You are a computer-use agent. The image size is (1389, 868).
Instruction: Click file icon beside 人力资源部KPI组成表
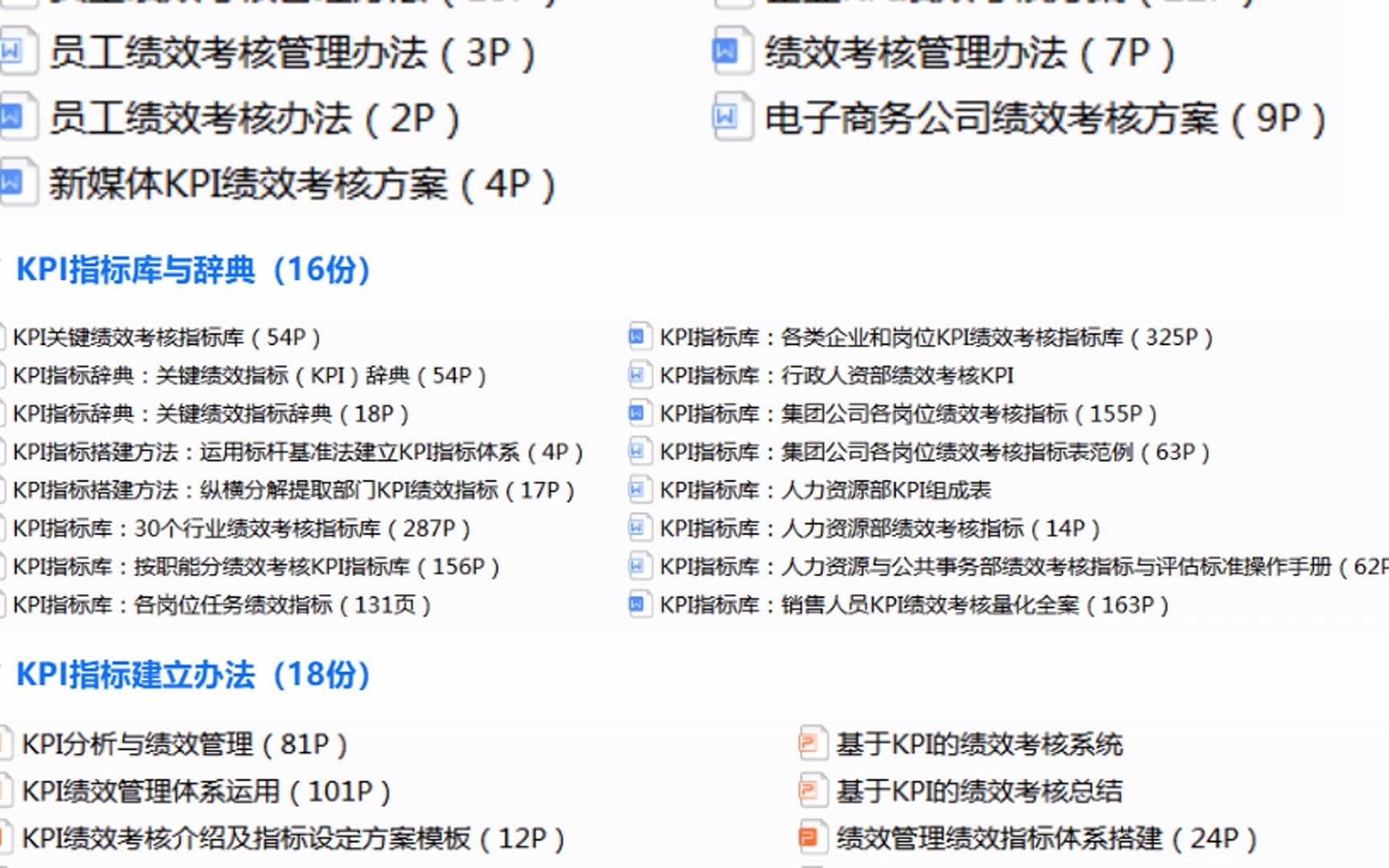pos(639,490)
